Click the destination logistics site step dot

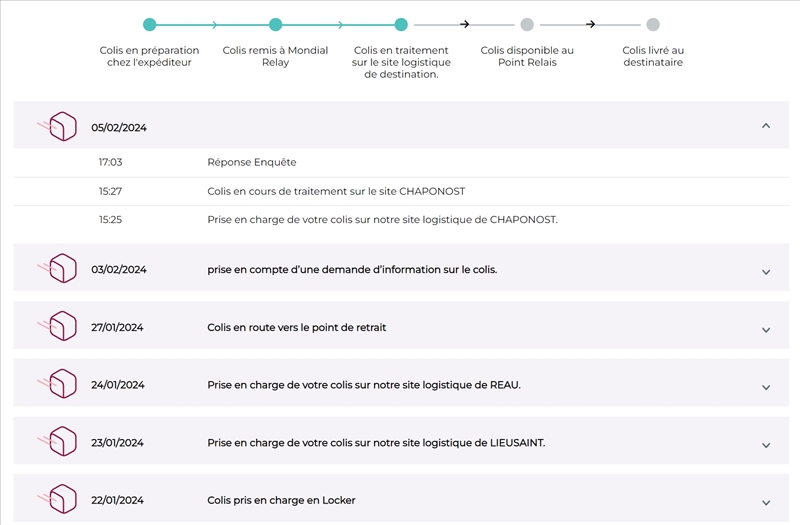401,25
